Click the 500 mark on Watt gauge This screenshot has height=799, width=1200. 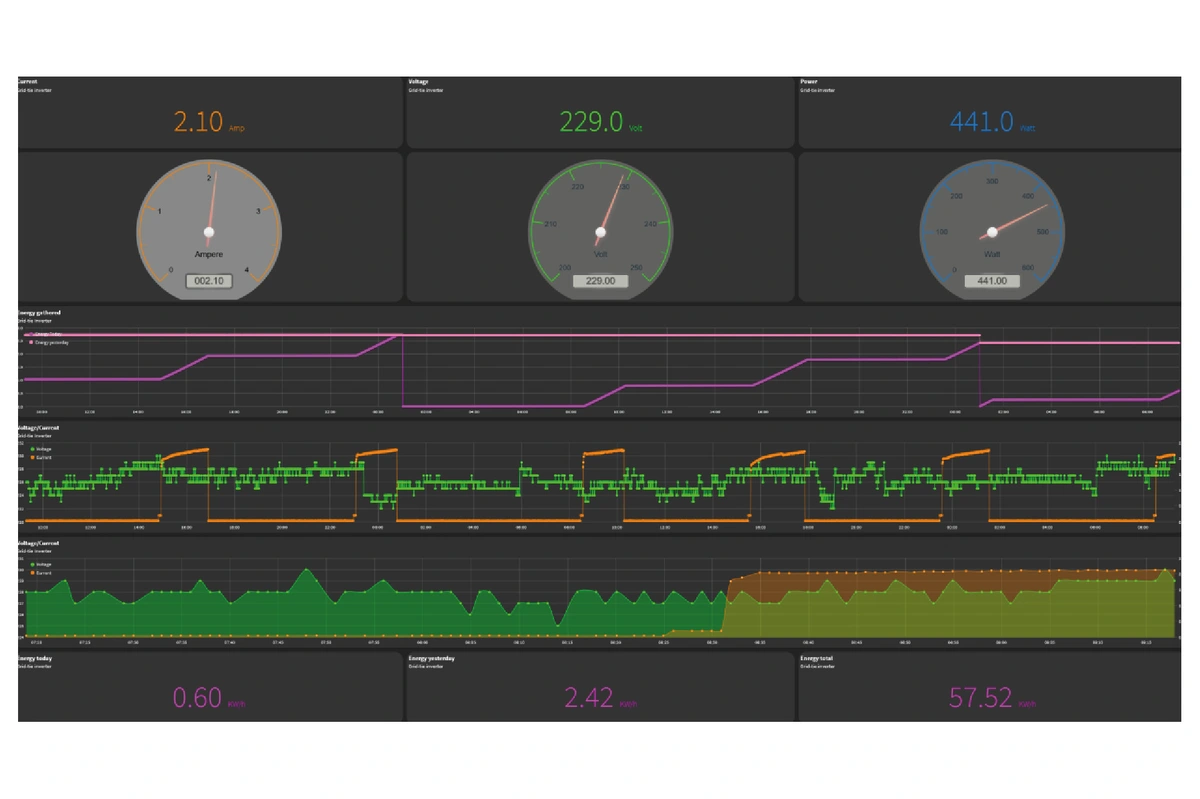[x=1044, y=231]
